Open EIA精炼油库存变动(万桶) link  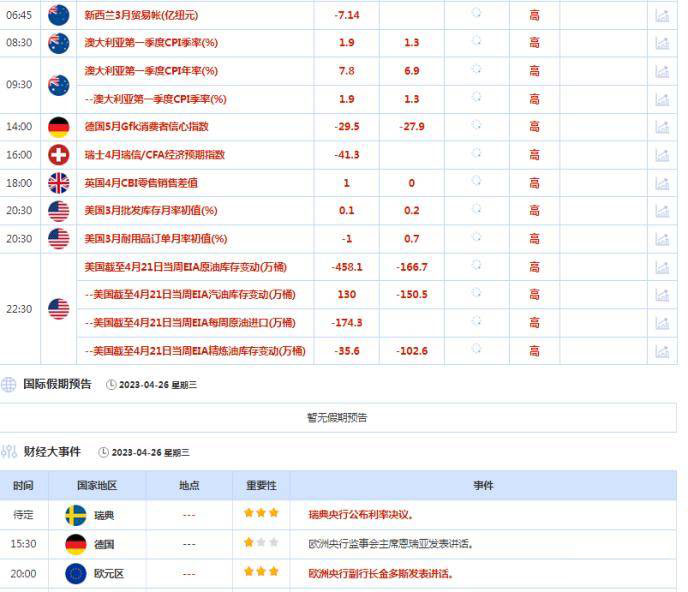click(195, 351)
